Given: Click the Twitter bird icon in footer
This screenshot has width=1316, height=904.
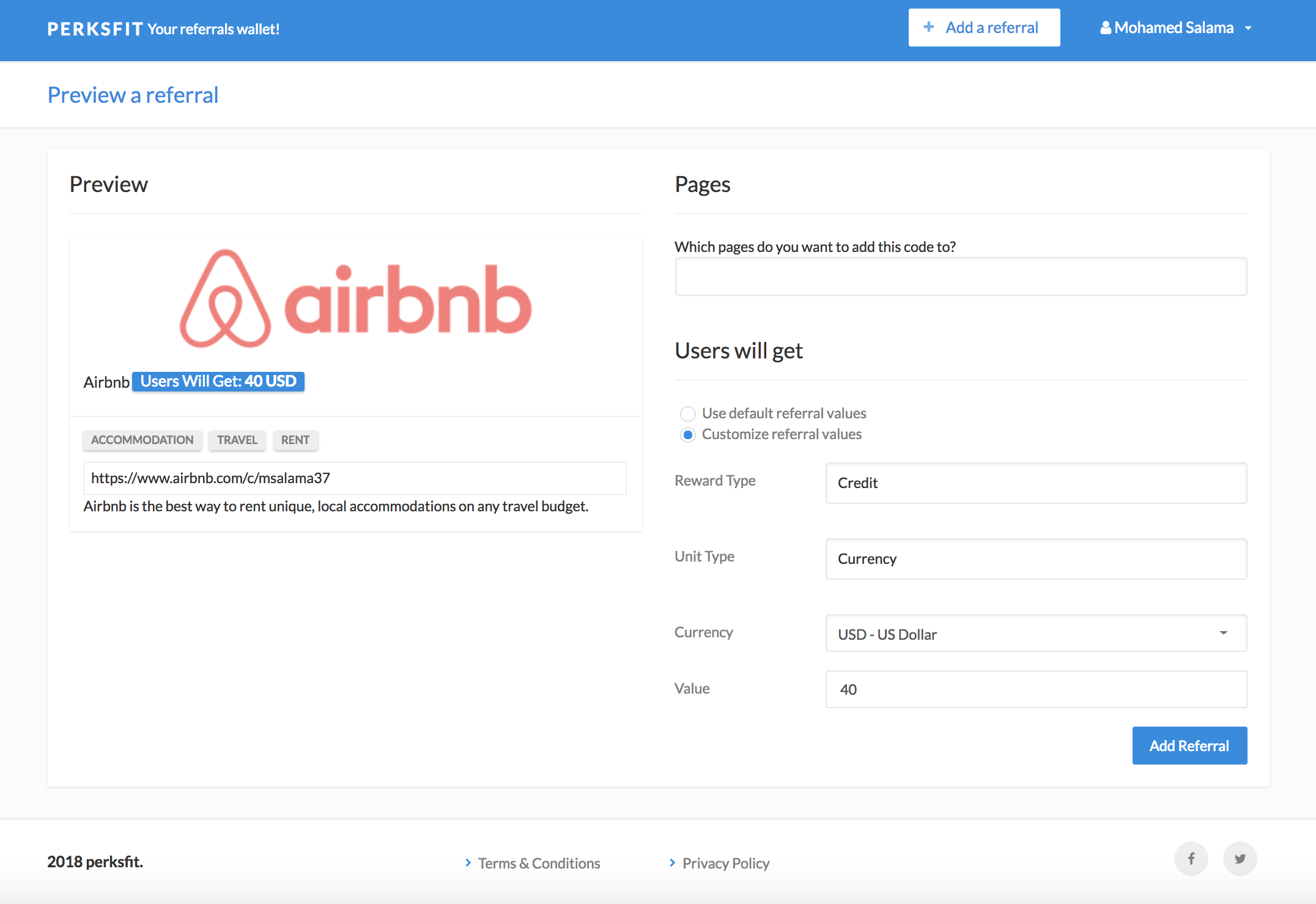Looking at the screenshot, I should point(1240,859).
